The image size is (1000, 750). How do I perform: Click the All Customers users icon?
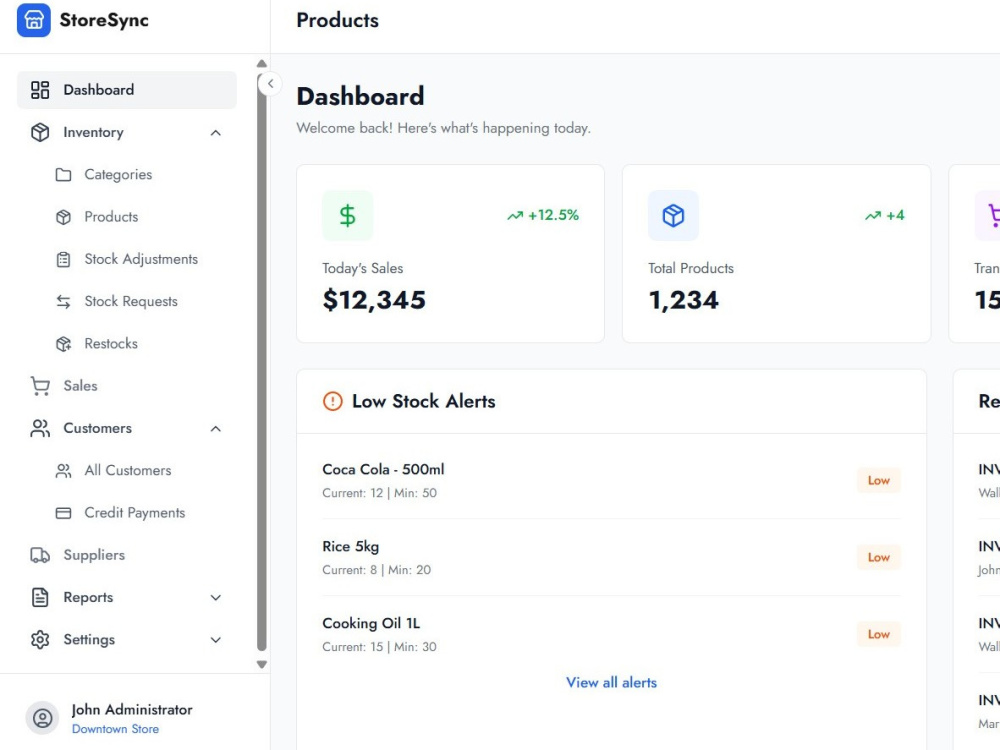[63, 471]
